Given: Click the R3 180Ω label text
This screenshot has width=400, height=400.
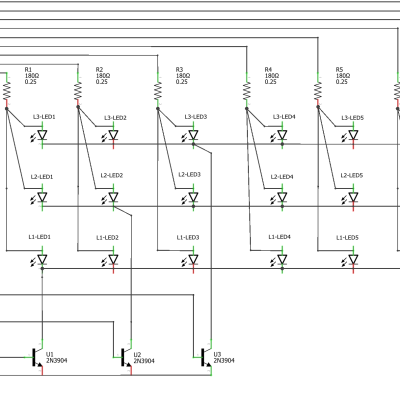Looking at the screenshot, I should pyautogui.click(x=183, y=76).
